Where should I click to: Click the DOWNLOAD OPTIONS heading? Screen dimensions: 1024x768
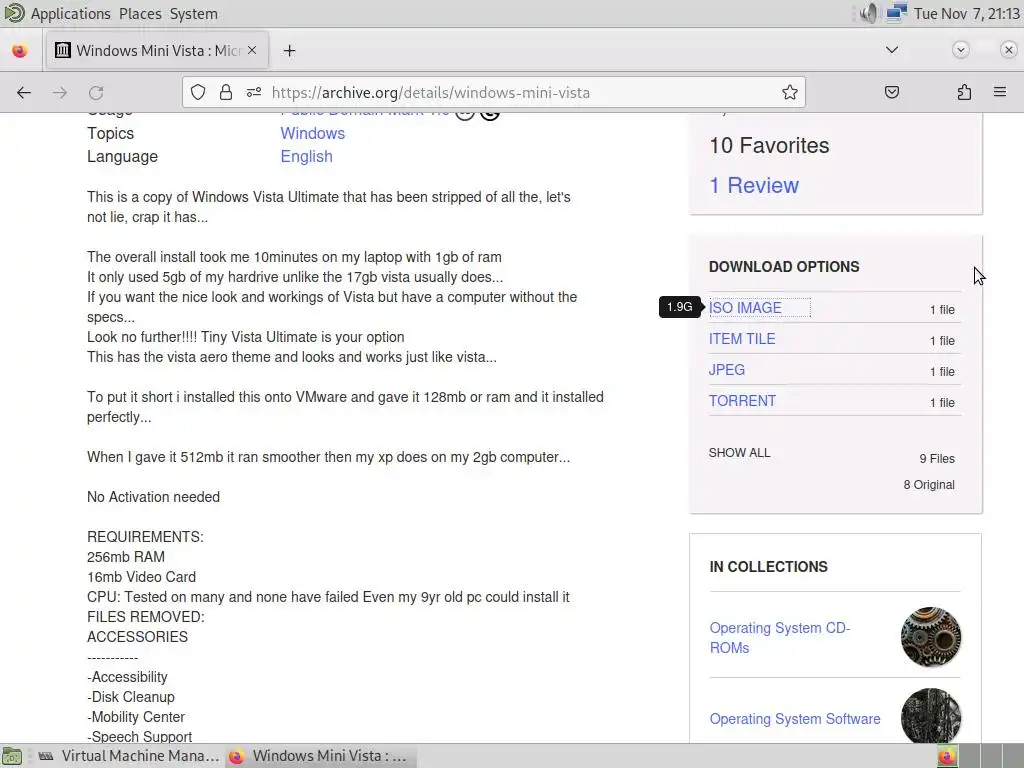tap(784, 266)
